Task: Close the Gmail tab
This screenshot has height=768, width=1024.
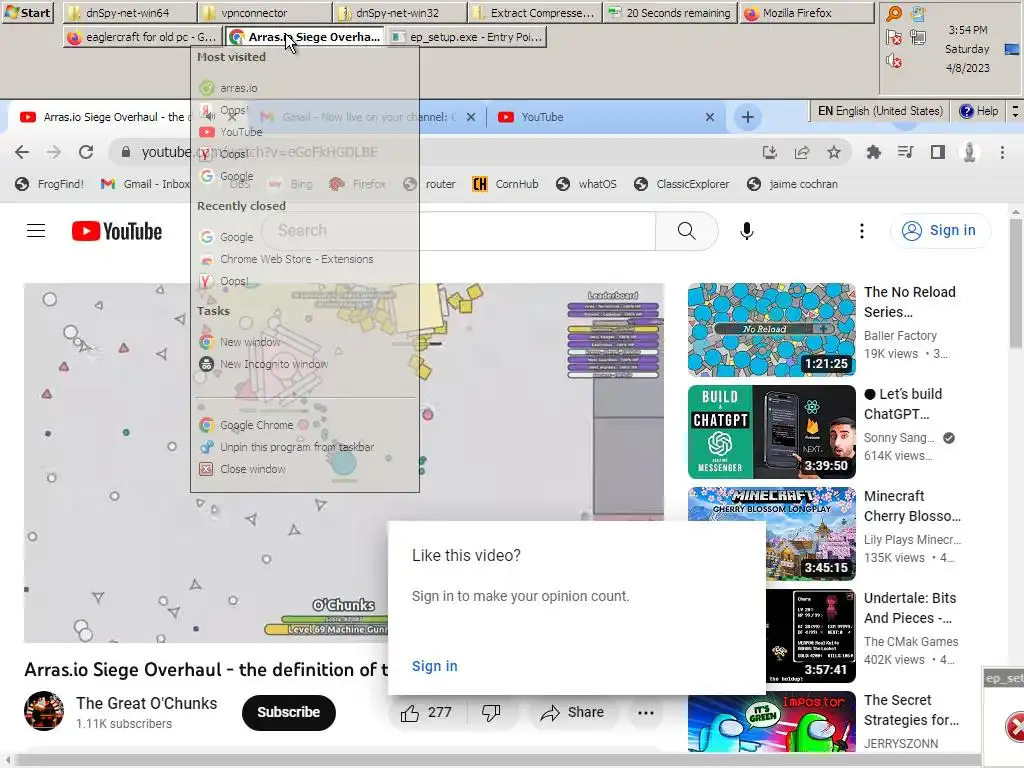Action: (471, 117)
